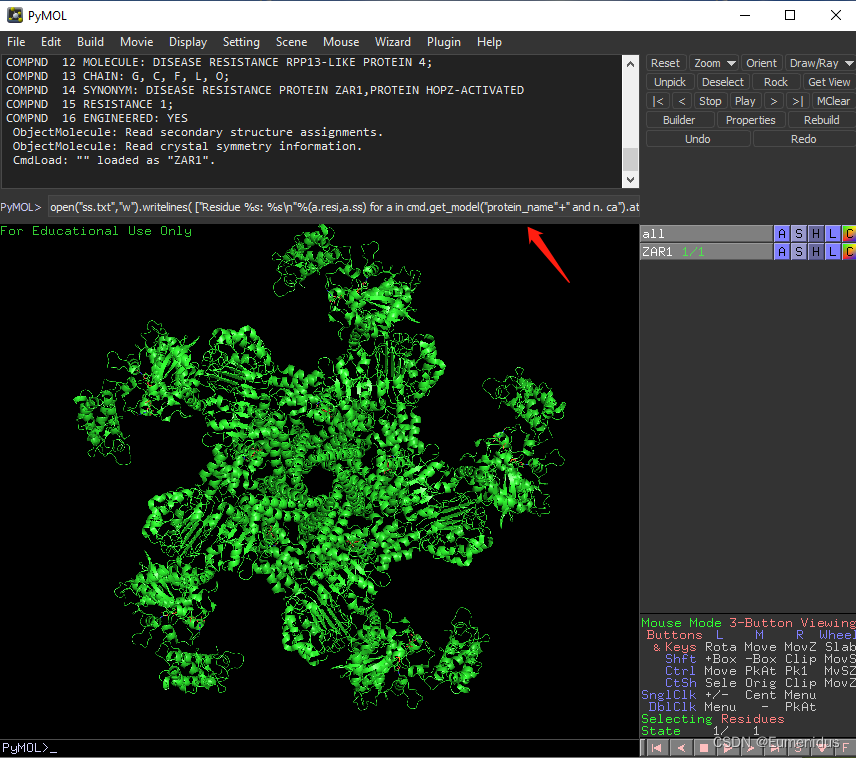Click the play triangle in bottom playback bar
The height and width of the screenshot is (758, 856).
click(728, 748)
